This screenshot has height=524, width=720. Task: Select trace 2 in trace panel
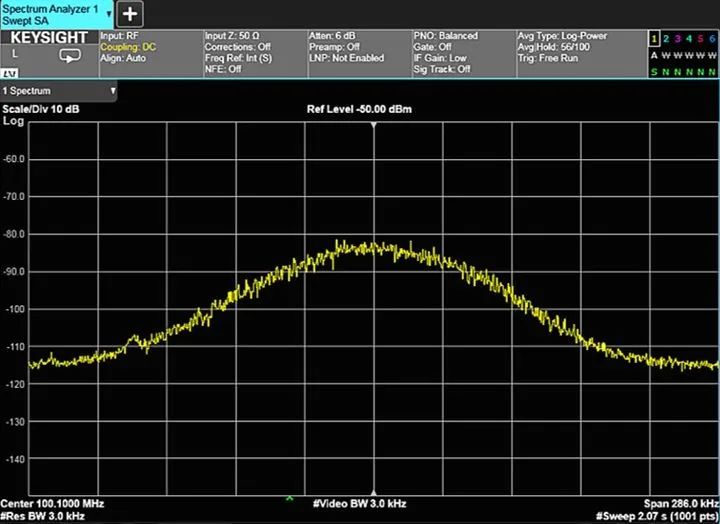(x=665, y=38)
